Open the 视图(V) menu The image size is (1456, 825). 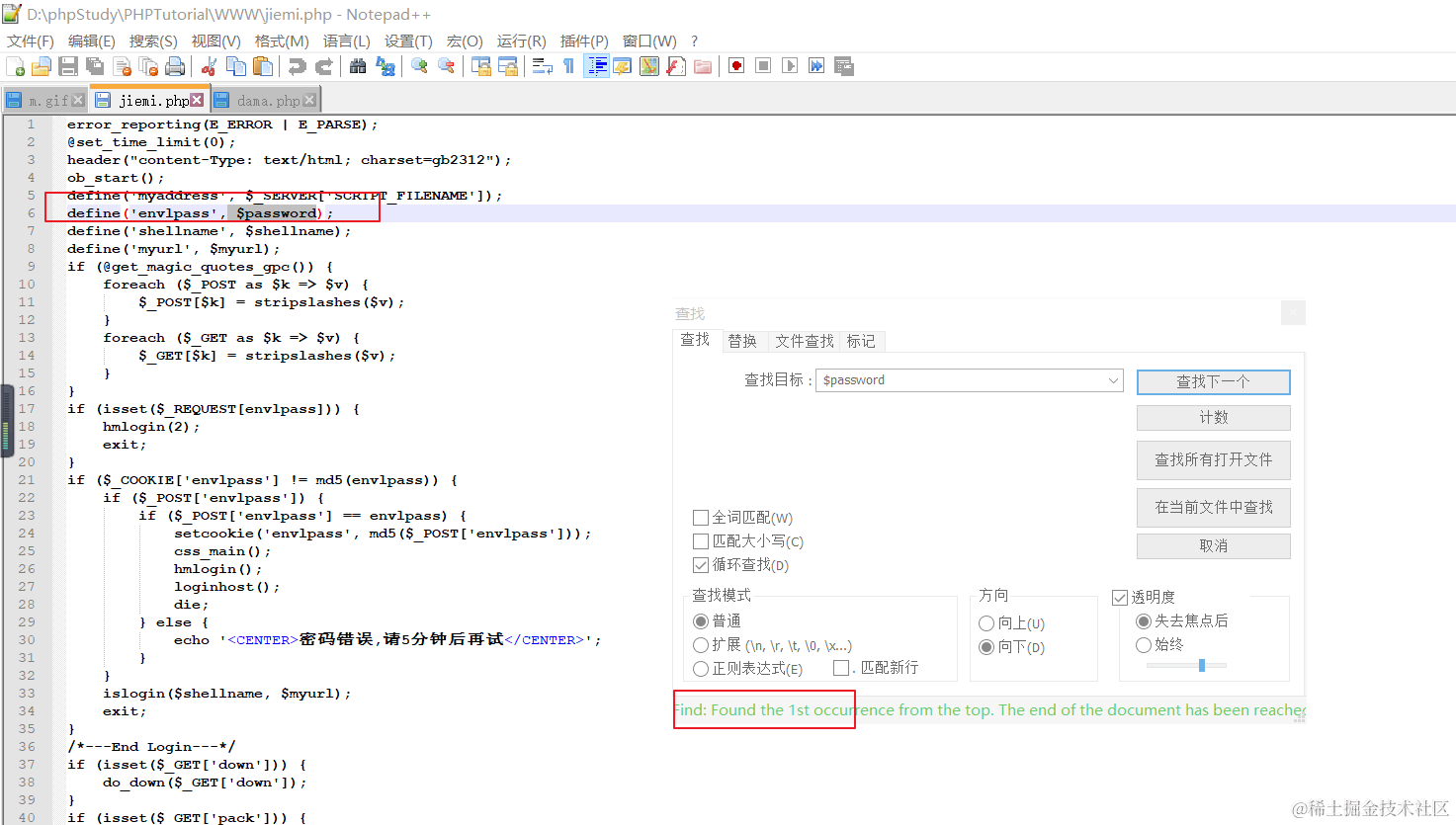pos(215,41)
